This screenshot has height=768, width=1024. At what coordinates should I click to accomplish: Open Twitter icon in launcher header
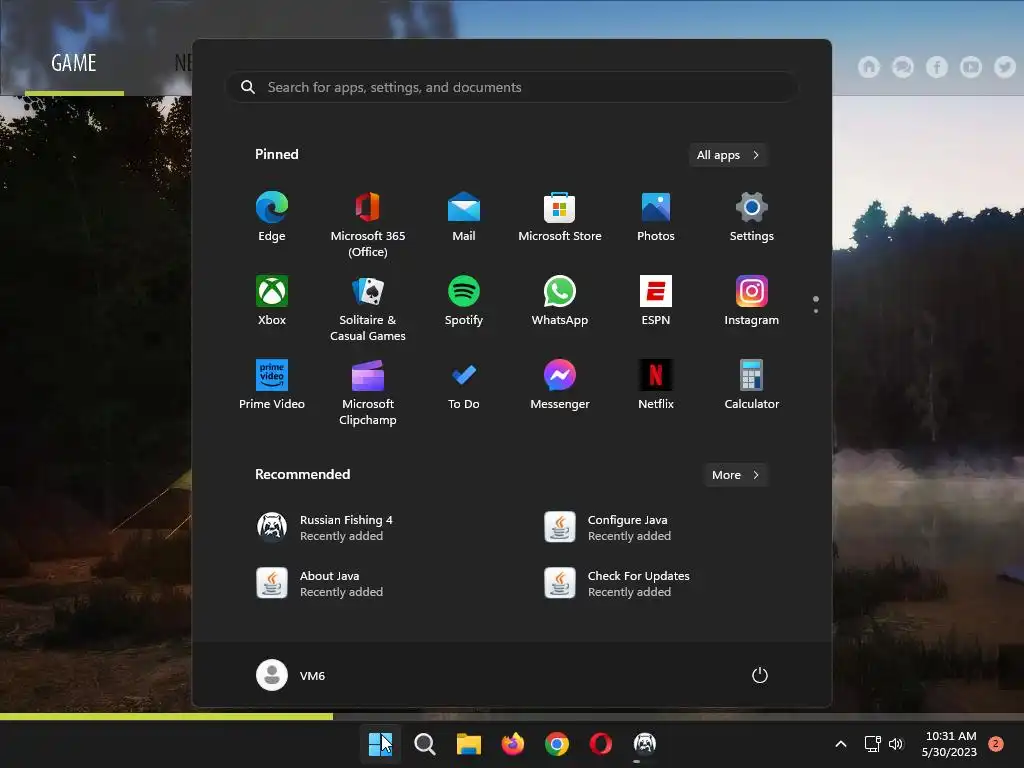point(1004,67)
